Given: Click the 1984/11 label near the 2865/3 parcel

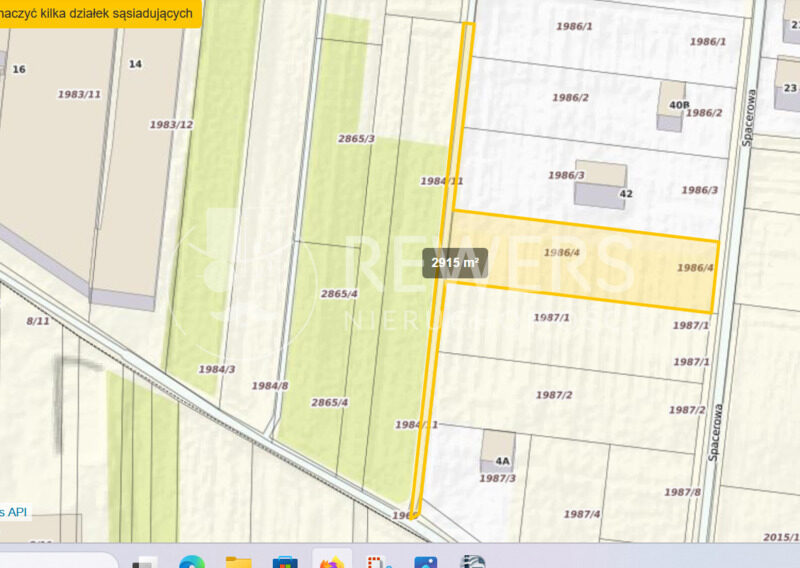Looking at the screenshot, I should [x=441, y=181].
